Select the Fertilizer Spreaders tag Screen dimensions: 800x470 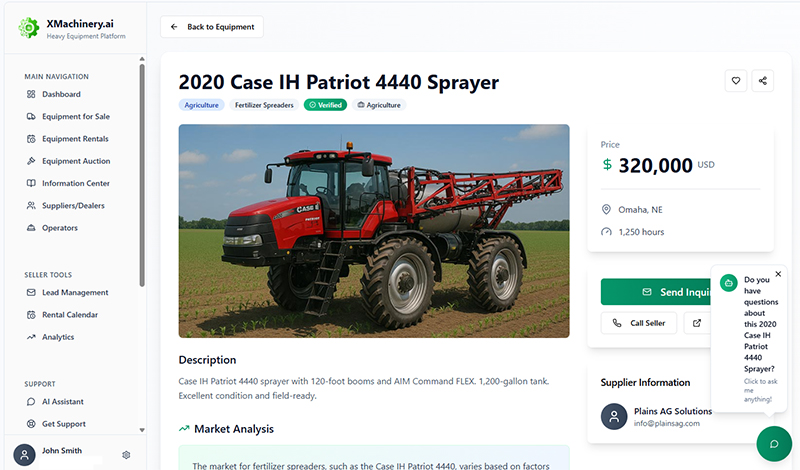[264, 105]
